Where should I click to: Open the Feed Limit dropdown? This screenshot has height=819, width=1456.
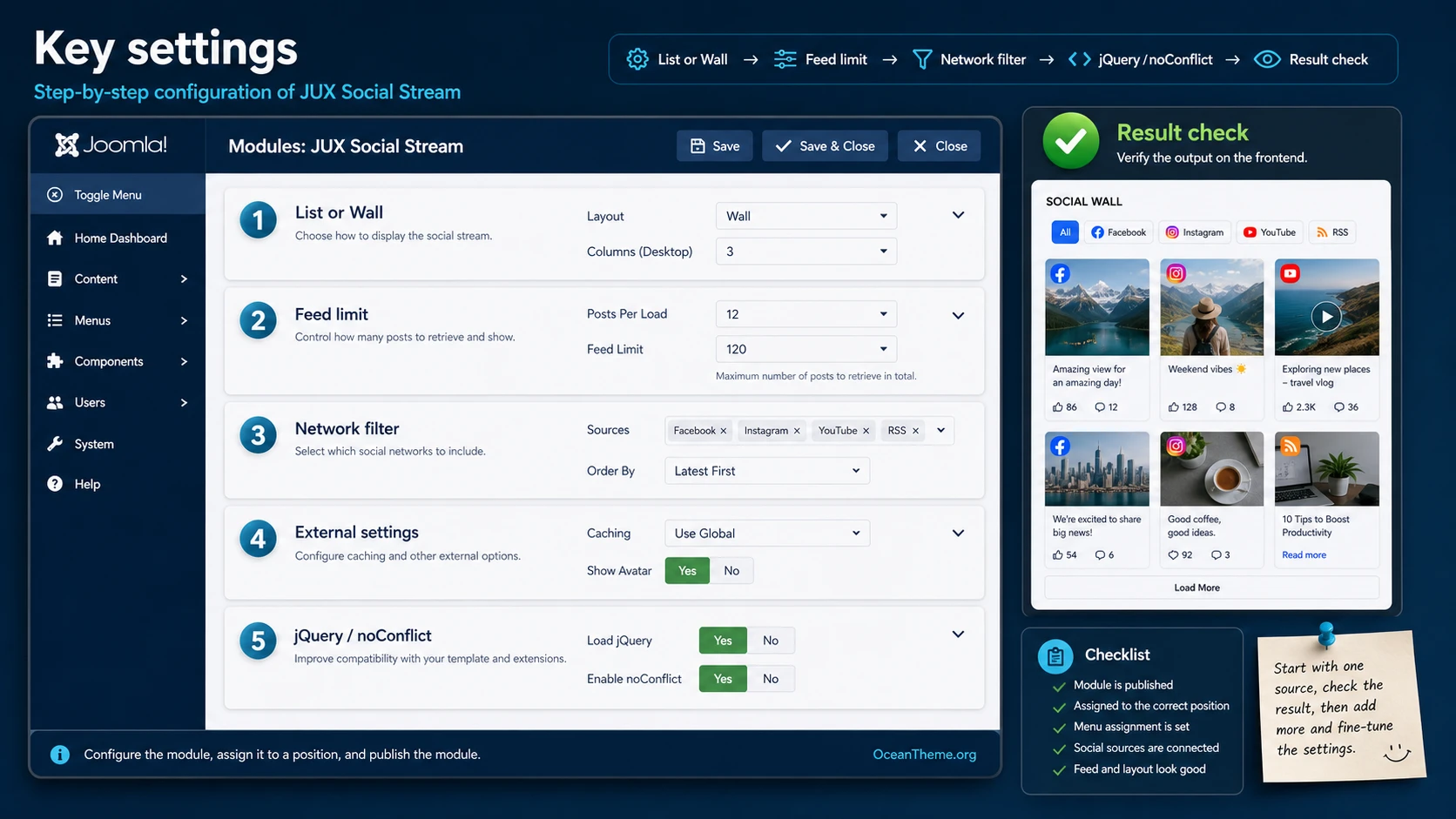806,349
